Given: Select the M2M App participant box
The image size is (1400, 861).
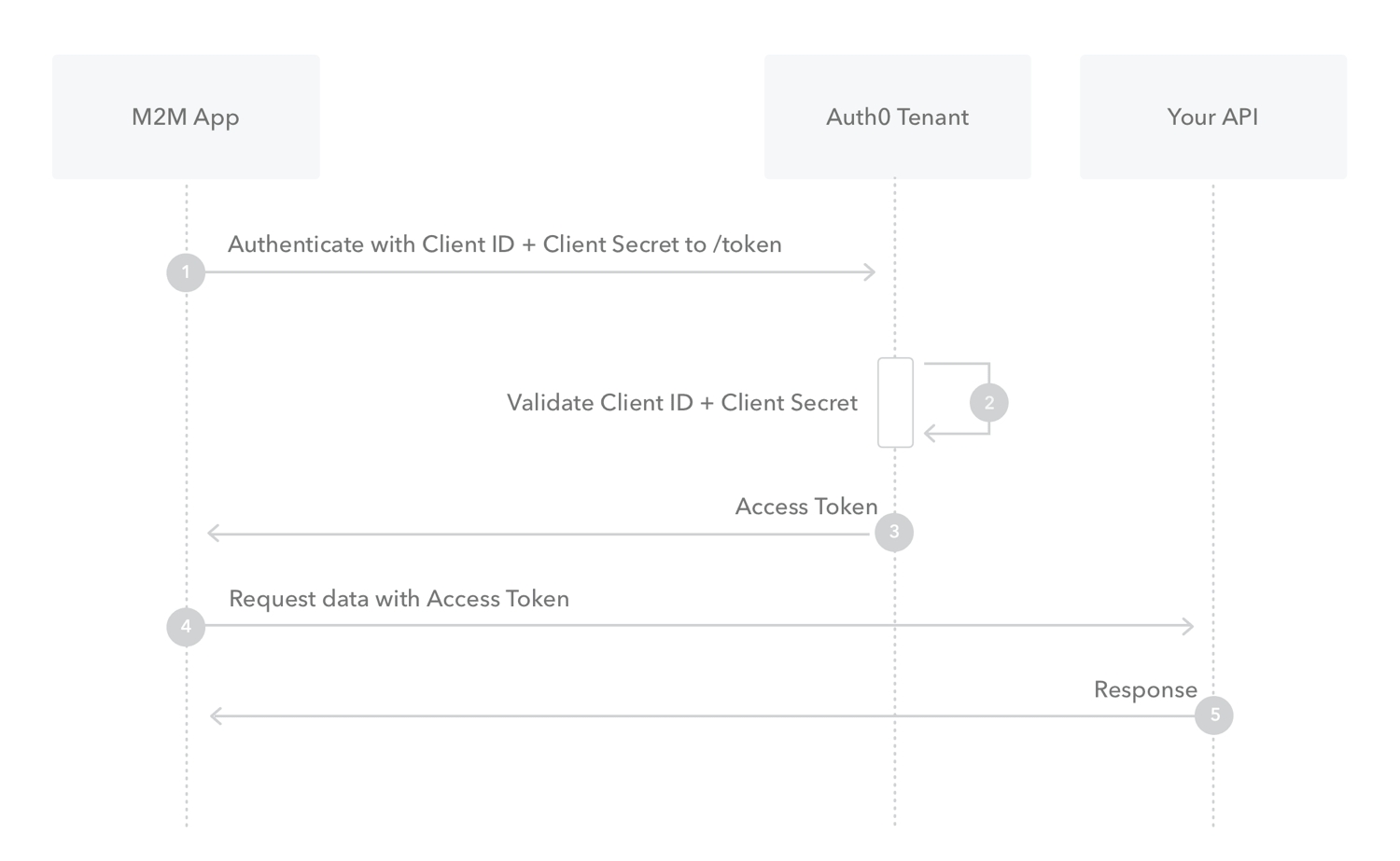Looking at the screenshot, I should pos(186,117).
